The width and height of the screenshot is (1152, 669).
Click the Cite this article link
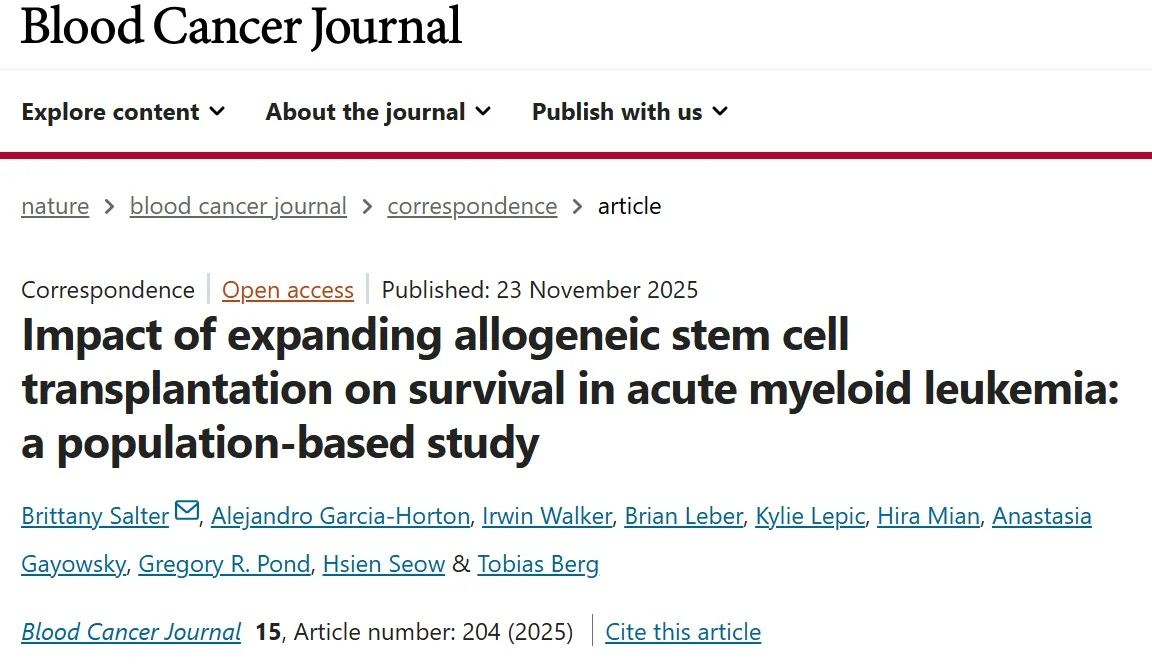[x=683, y=632]
